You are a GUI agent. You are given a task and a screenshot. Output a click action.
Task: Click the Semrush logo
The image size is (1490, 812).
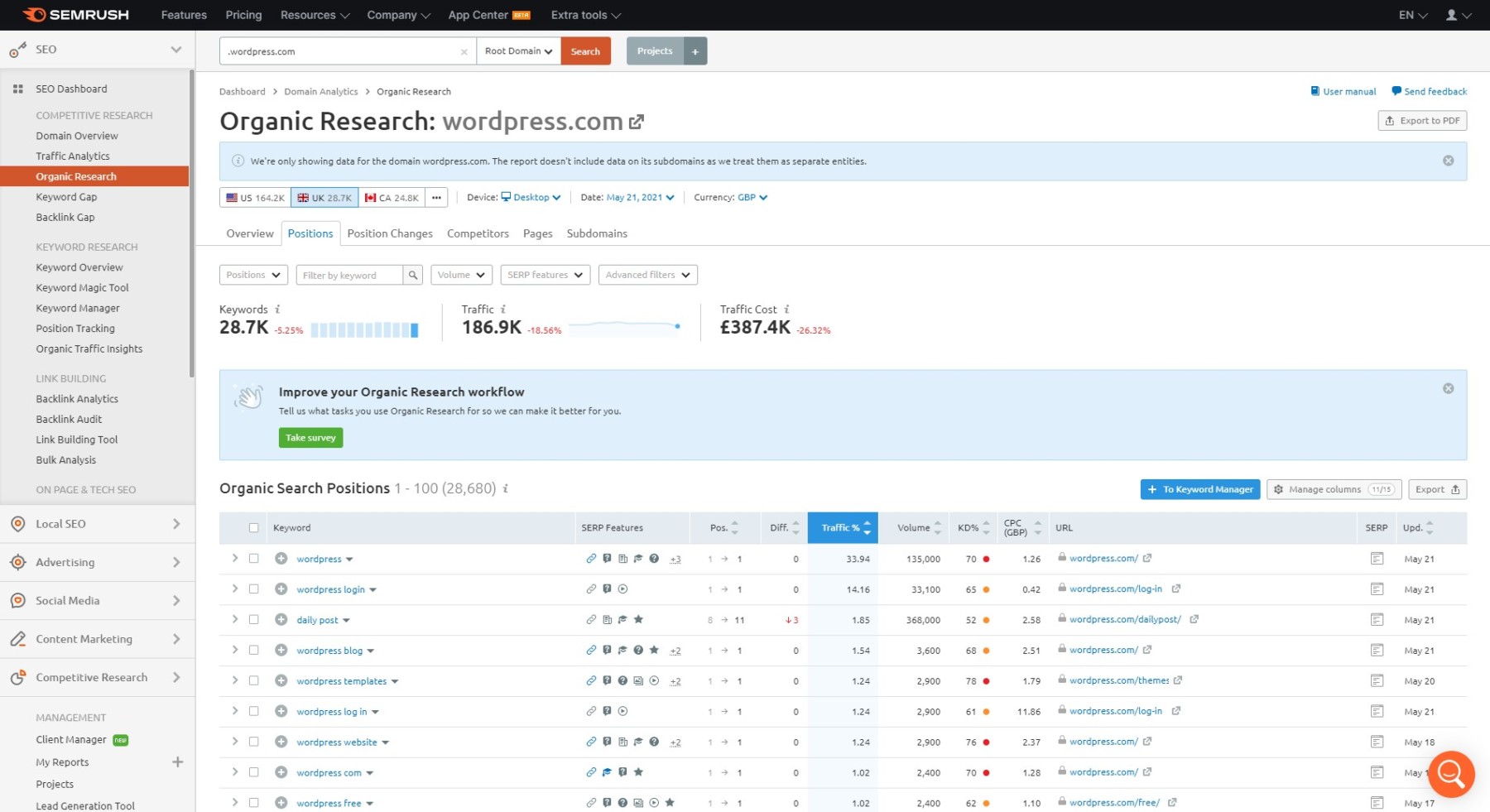75,15
